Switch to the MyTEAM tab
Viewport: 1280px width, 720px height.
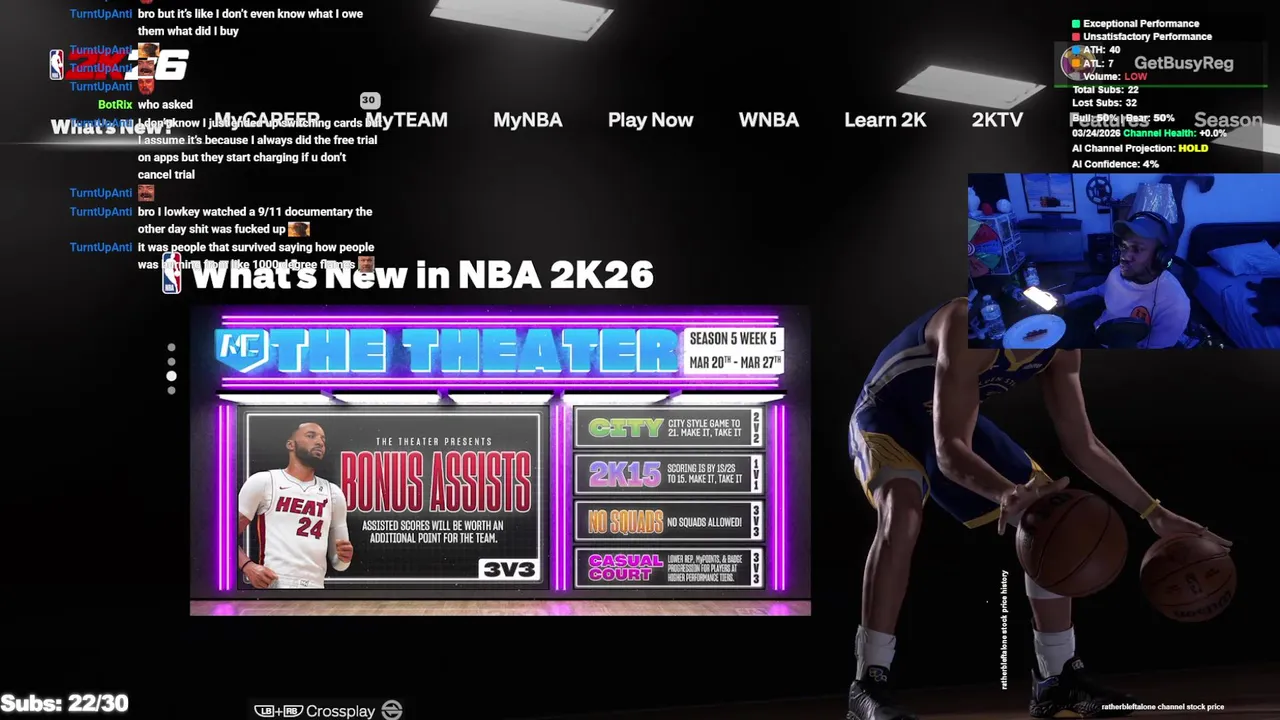point(406,120)
